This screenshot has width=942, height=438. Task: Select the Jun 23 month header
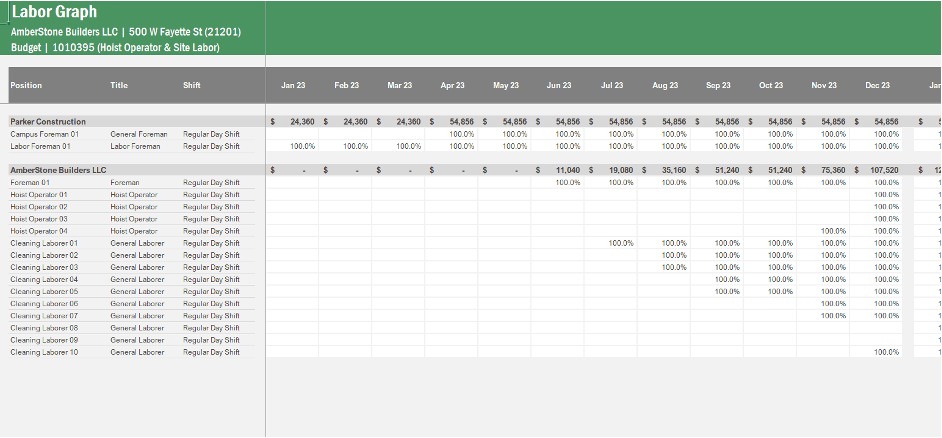pyautogui.click(x=559, y=85)
